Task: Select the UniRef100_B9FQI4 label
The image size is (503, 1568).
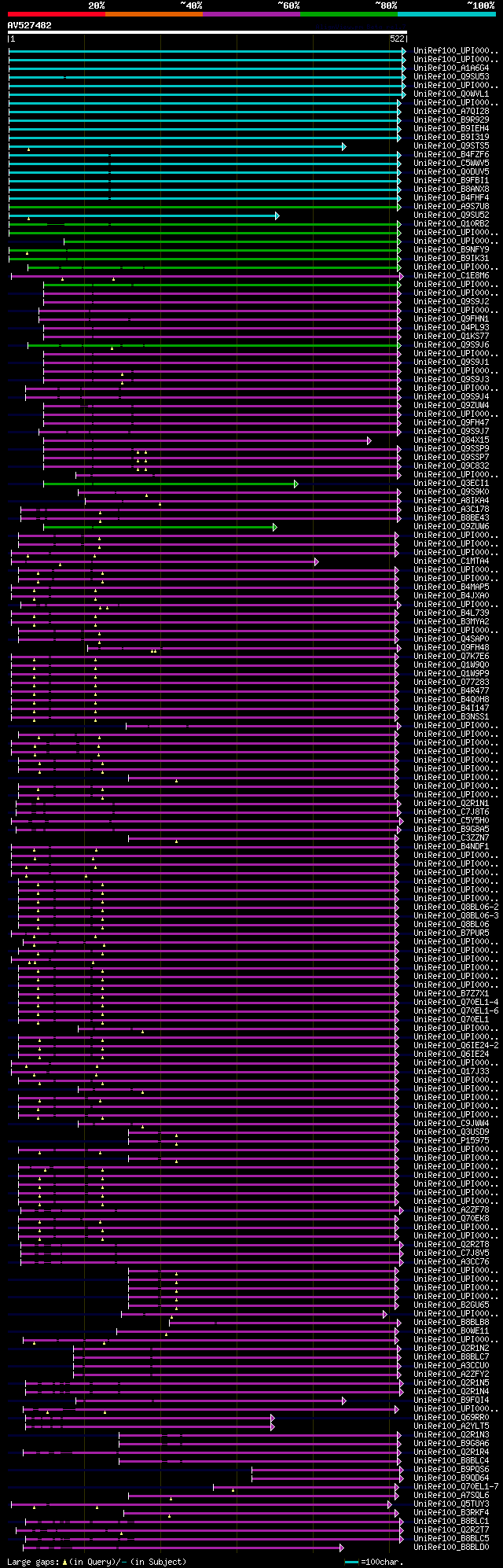Action: [x=451, y=1400]
